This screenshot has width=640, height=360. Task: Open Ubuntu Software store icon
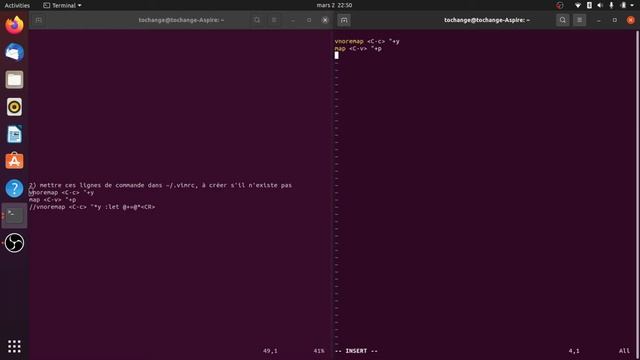(14, 161)
